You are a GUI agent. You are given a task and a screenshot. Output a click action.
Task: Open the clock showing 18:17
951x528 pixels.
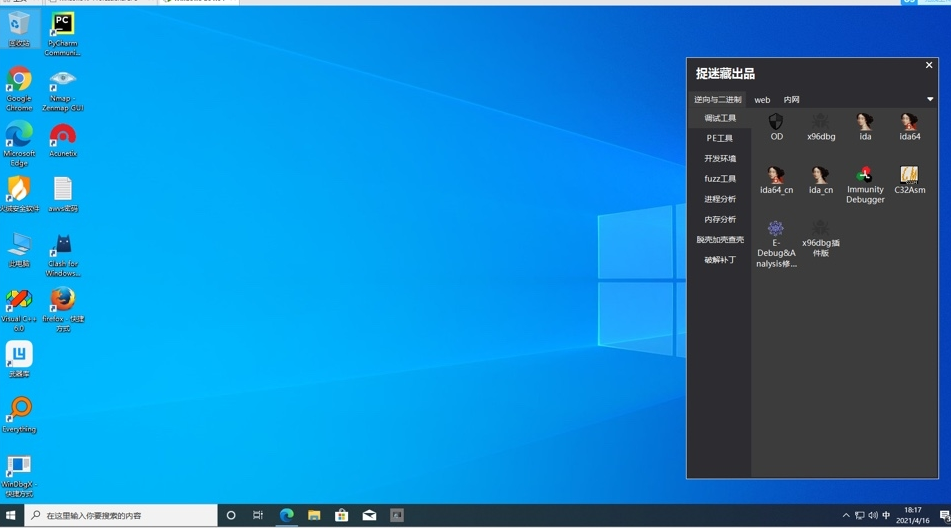tap(913, 515)
